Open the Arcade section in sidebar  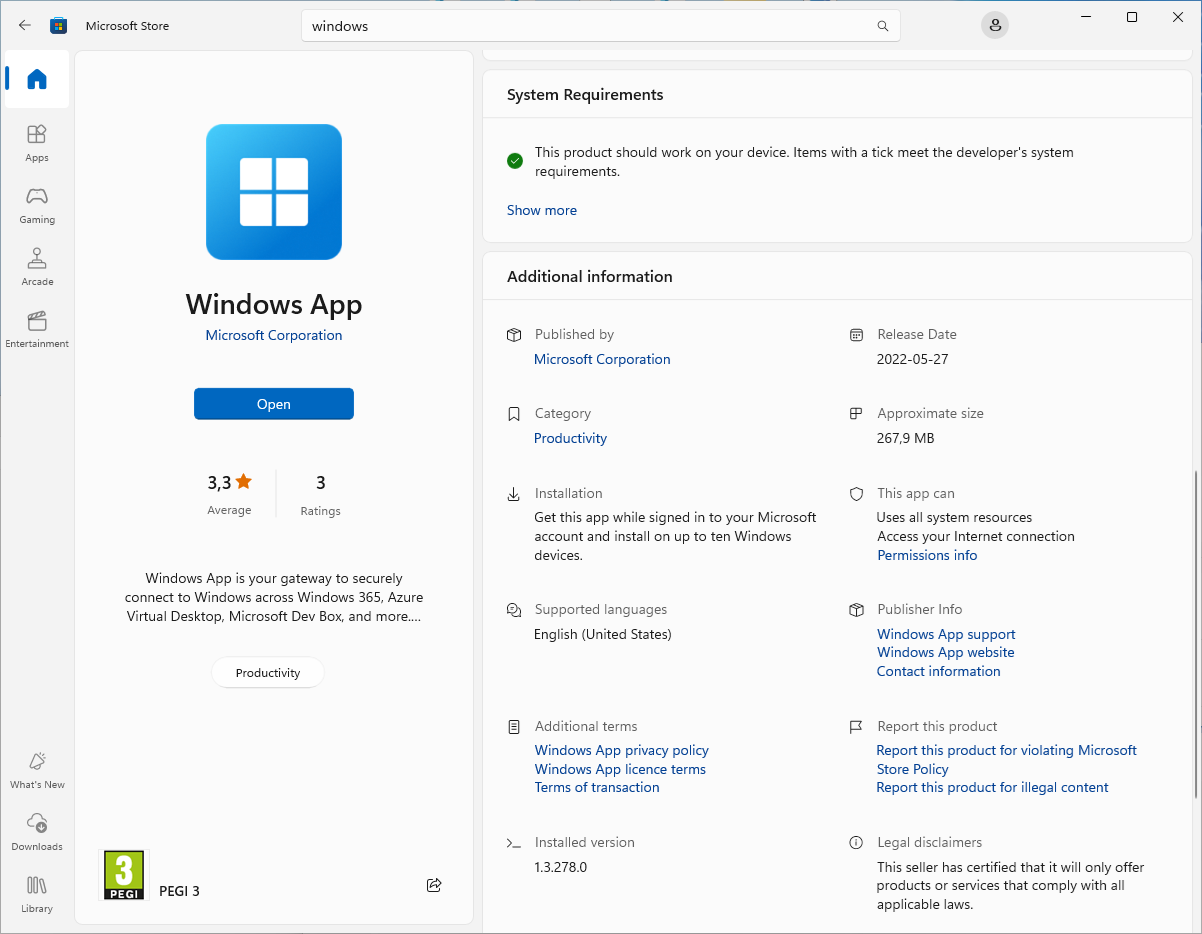coord(37,267)
